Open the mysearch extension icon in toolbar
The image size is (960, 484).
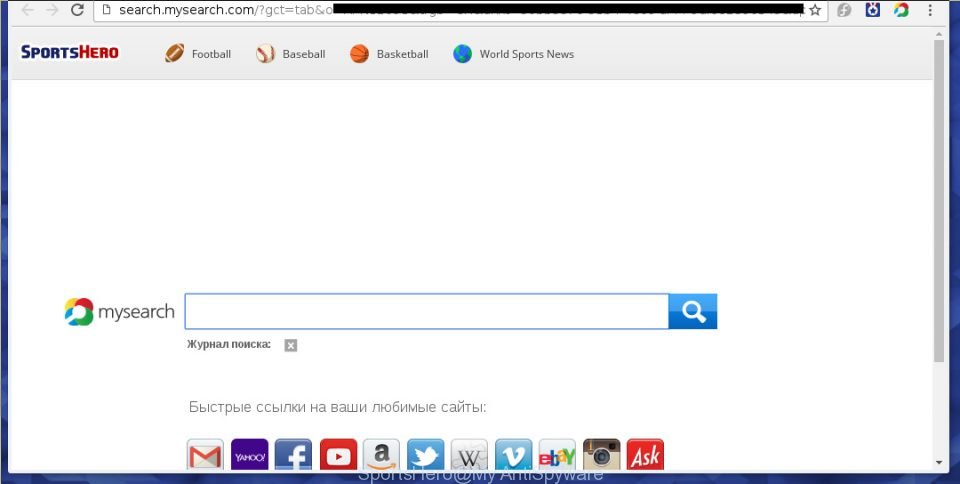[x=901, y=10]
